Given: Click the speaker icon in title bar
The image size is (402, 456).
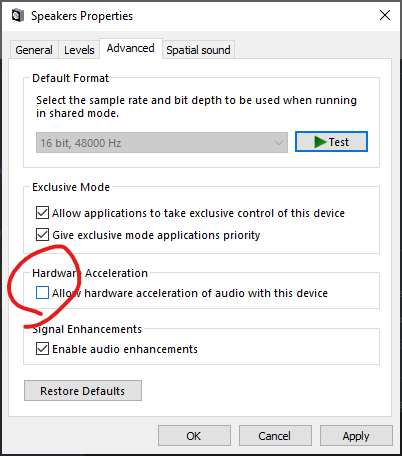Looking at the screenshot, I should tap(18, 16).
